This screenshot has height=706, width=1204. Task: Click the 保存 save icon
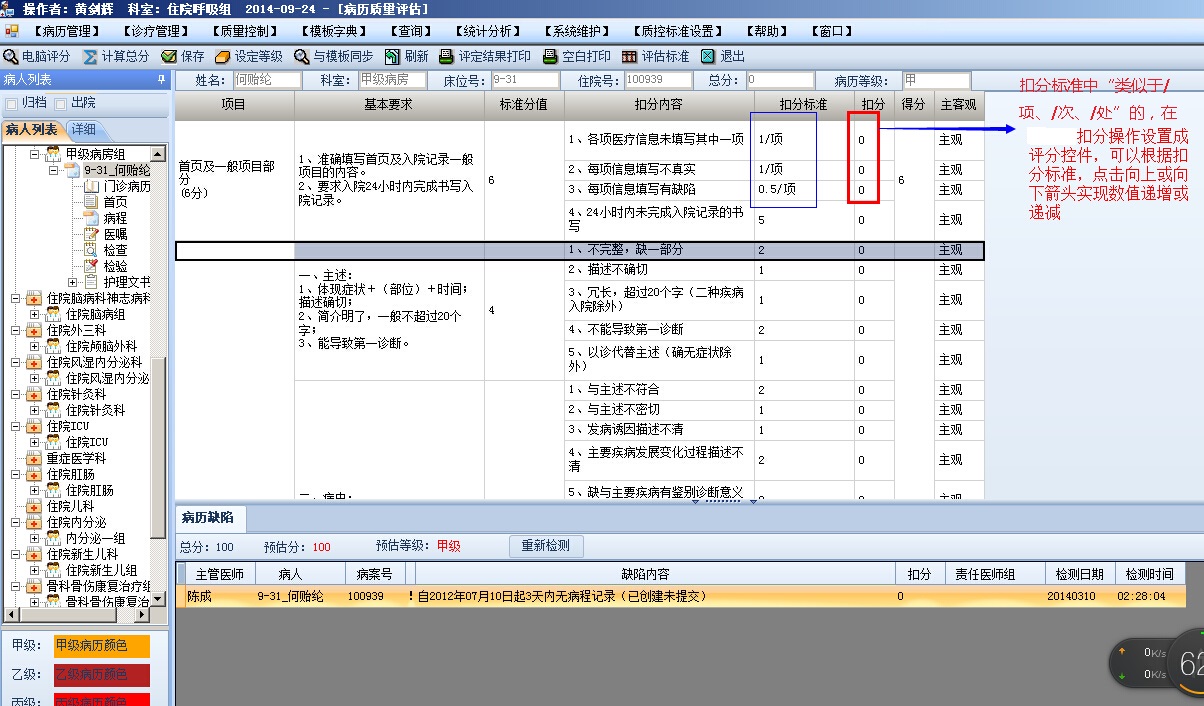(169, 57)
